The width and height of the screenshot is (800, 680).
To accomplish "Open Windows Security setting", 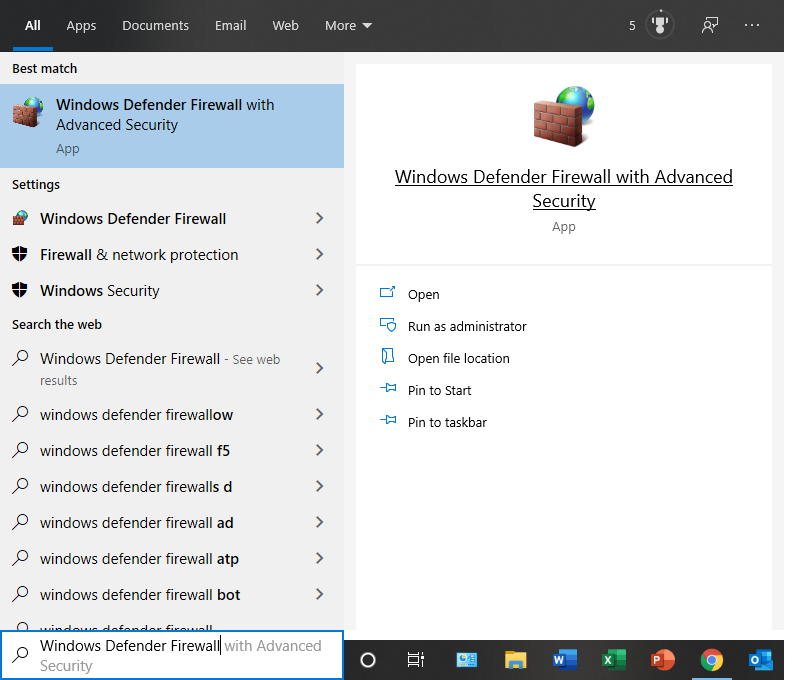I will (x=152, y=290).
